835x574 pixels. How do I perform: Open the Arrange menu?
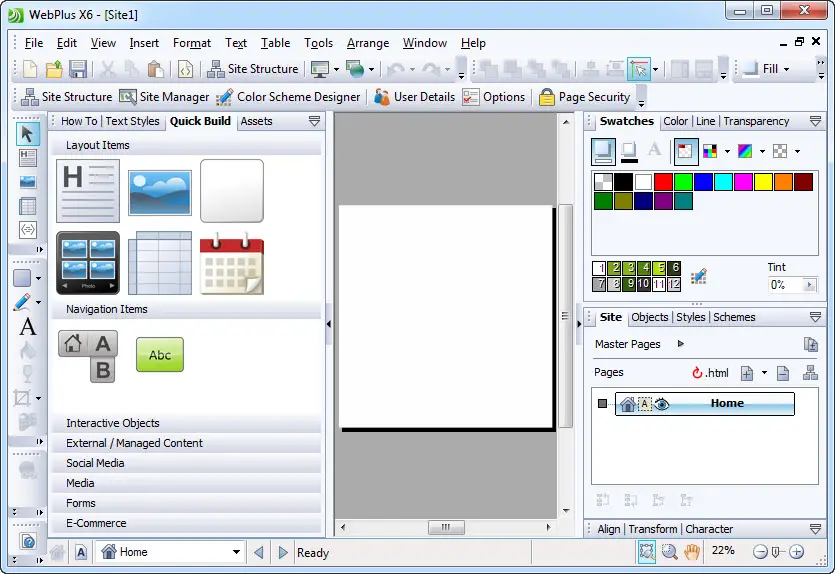pos(367,43)
